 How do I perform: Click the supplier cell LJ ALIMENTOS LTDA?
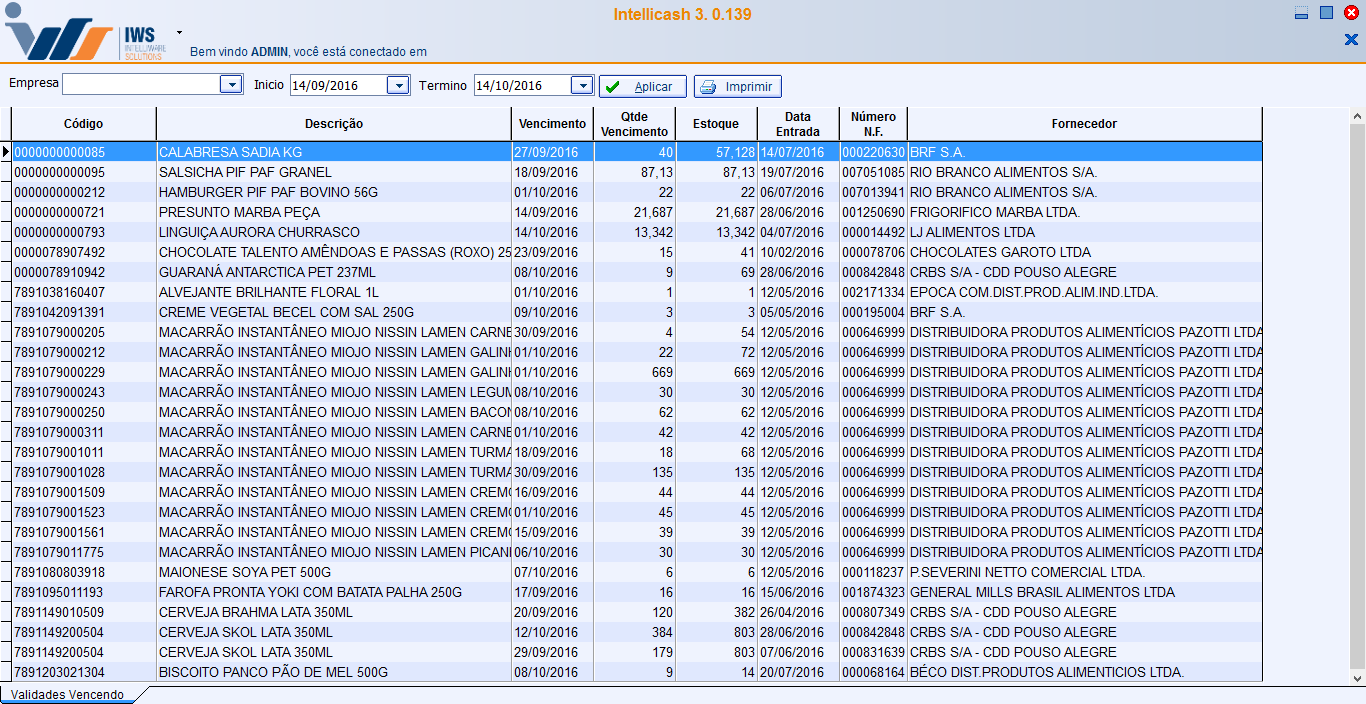click(x=1085, y=232)
